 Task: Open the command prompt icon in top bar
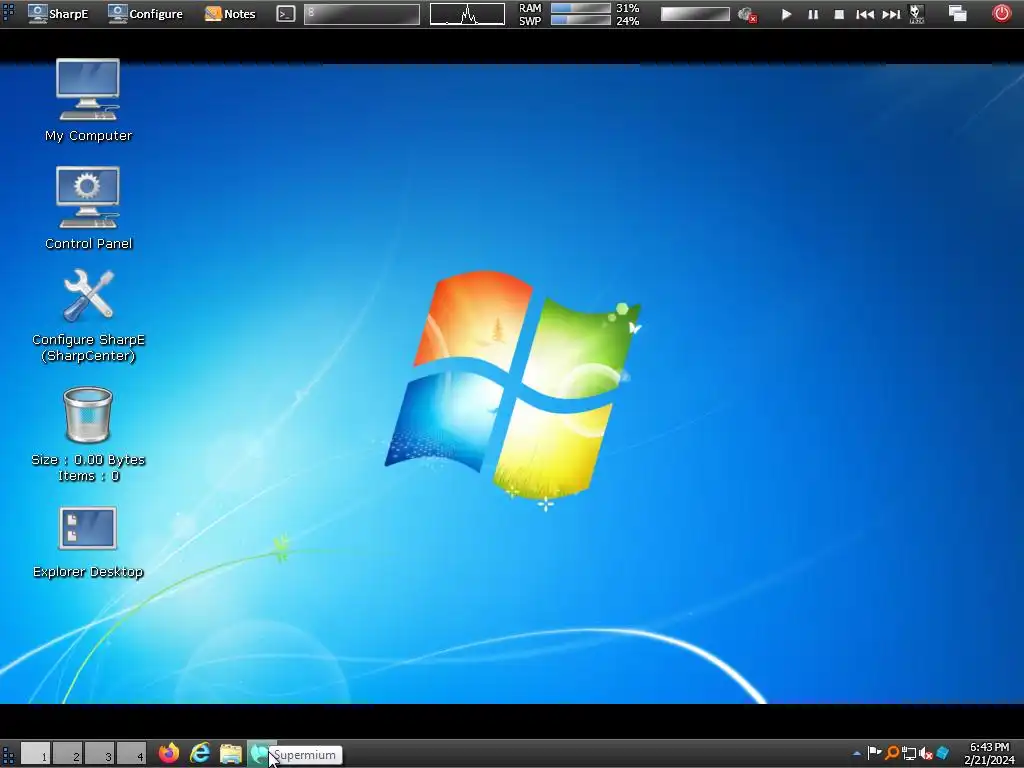coord(285,14)
